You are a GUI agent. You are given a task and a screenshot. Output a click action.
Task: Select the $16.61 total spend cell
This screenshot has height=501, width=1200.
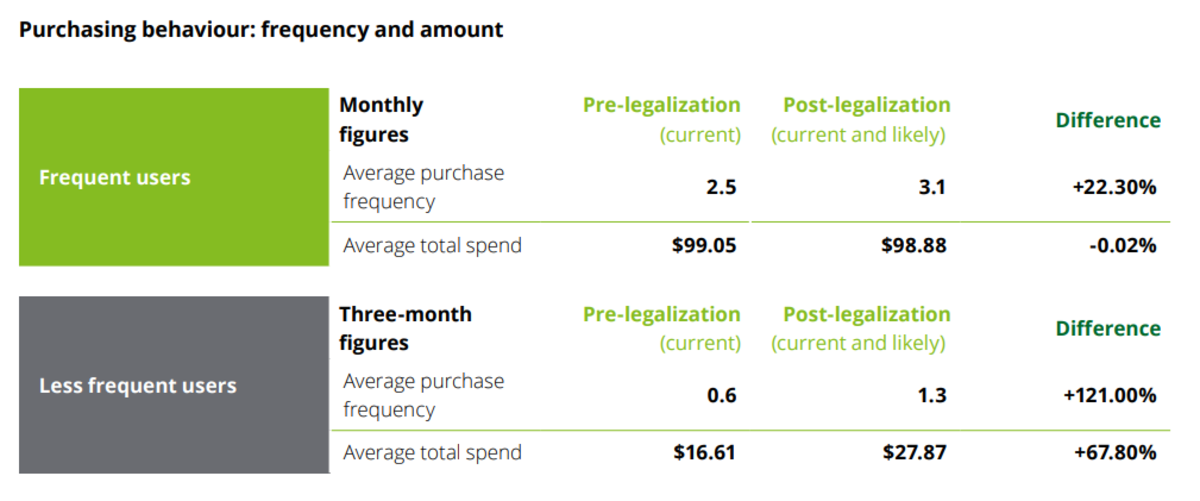click(704, 453)
